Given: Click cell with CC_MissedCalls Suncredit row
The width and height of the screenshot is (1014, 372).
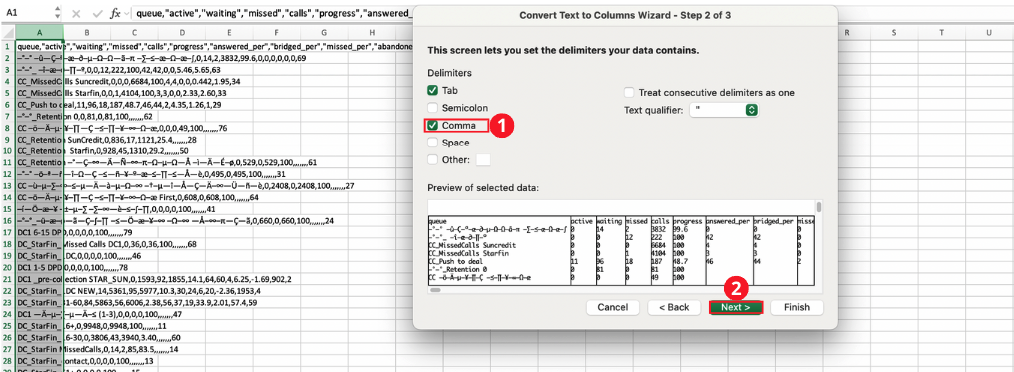Looking at the screenshot, I should click(39, 82).
